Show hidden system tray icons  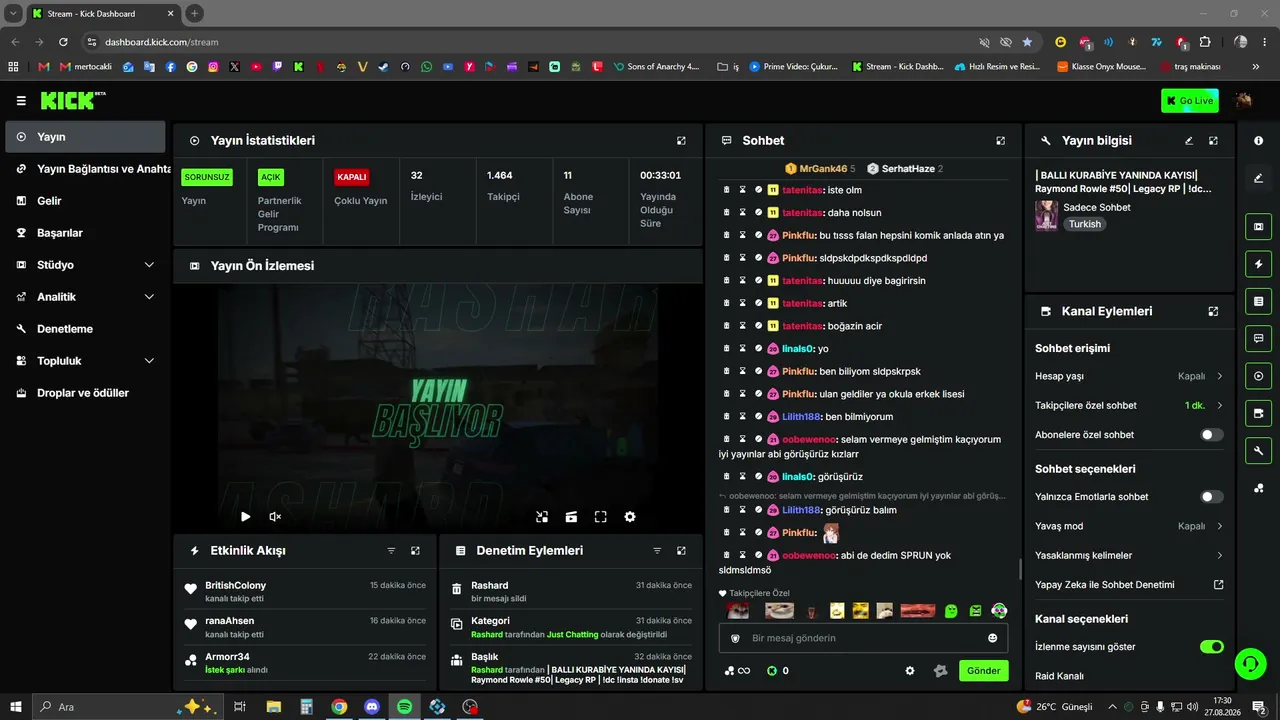1112,707
